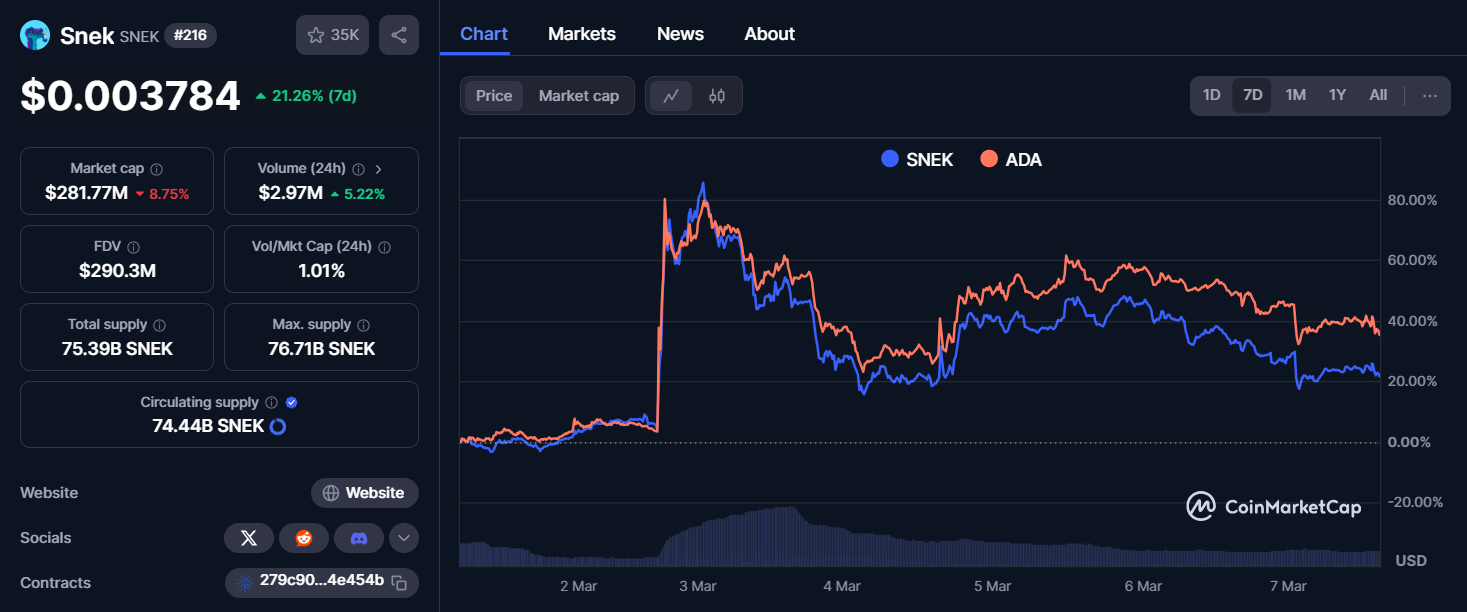Open the About tab

click(x=770, y=34)
